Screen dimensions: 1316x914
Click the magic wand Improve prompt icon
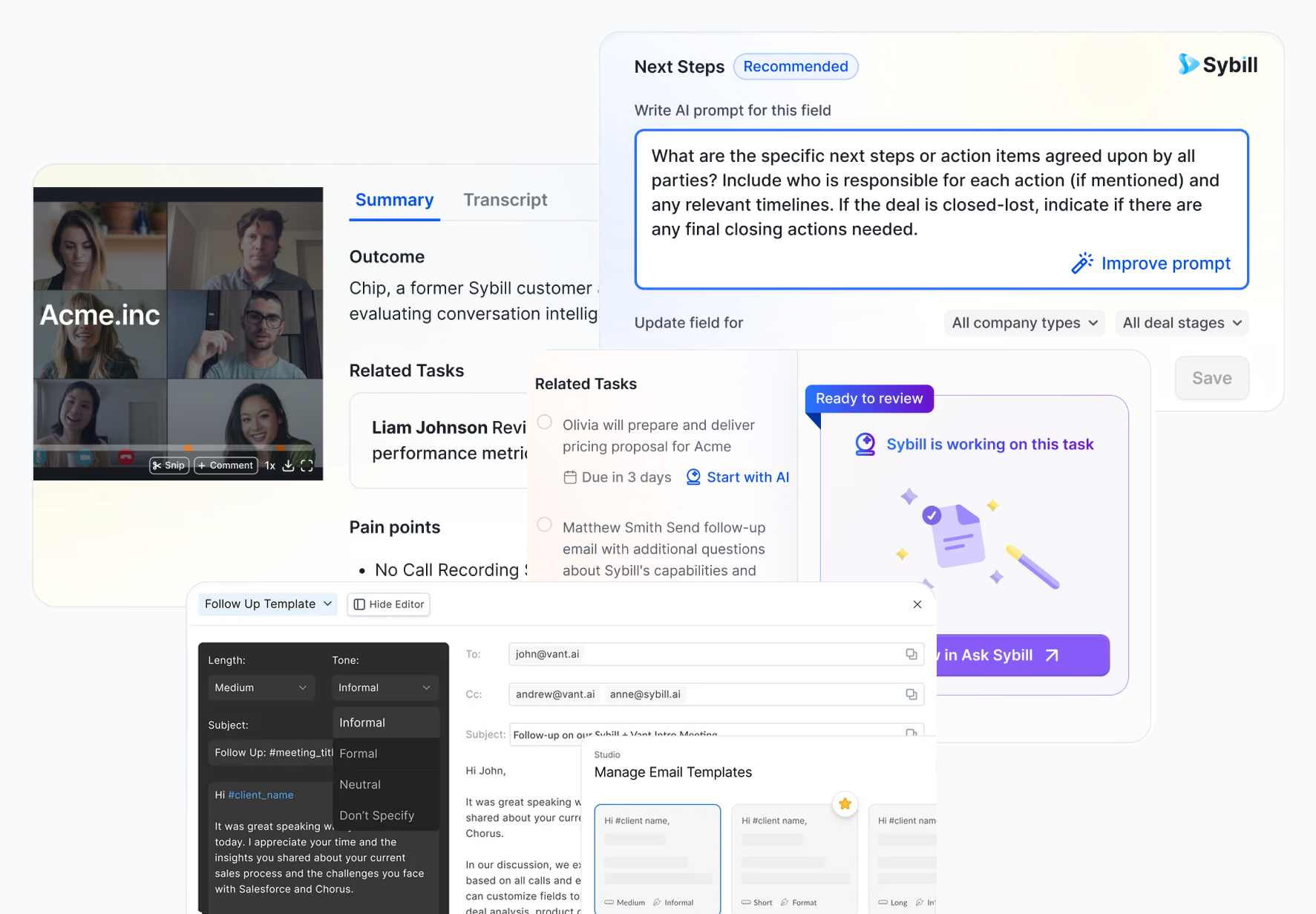coord(1082,263)
